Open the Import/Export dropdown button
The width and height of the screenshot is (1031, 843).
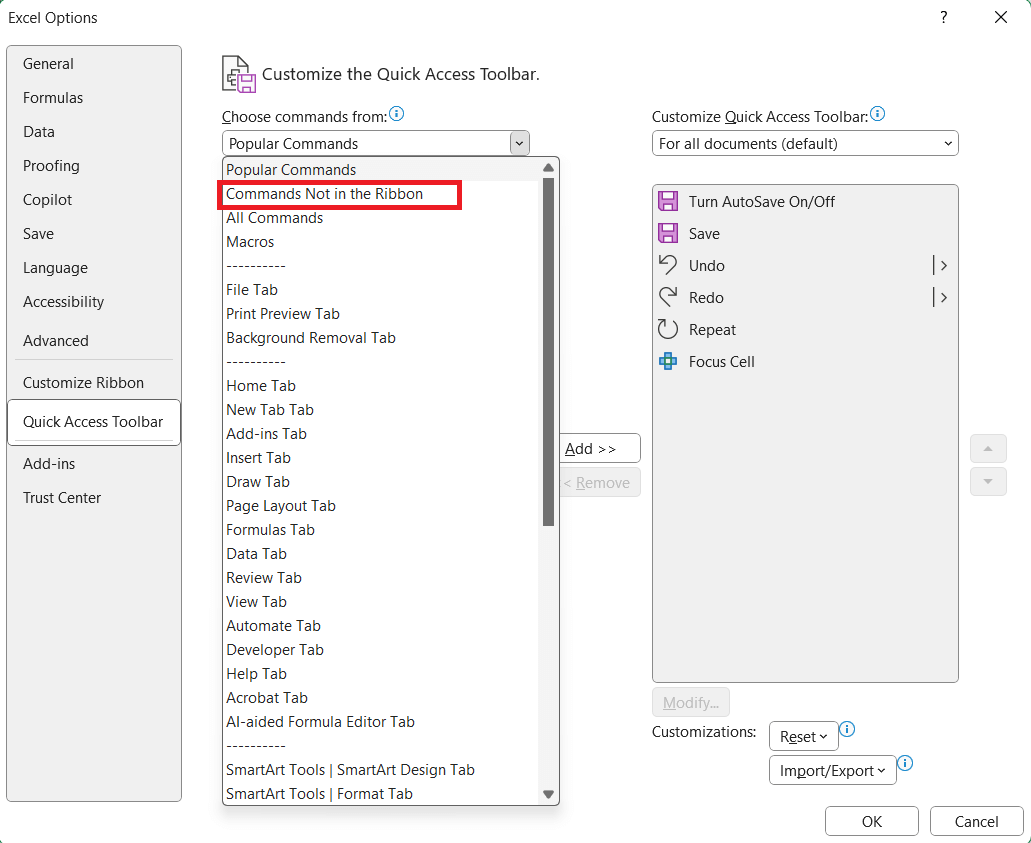832,771
